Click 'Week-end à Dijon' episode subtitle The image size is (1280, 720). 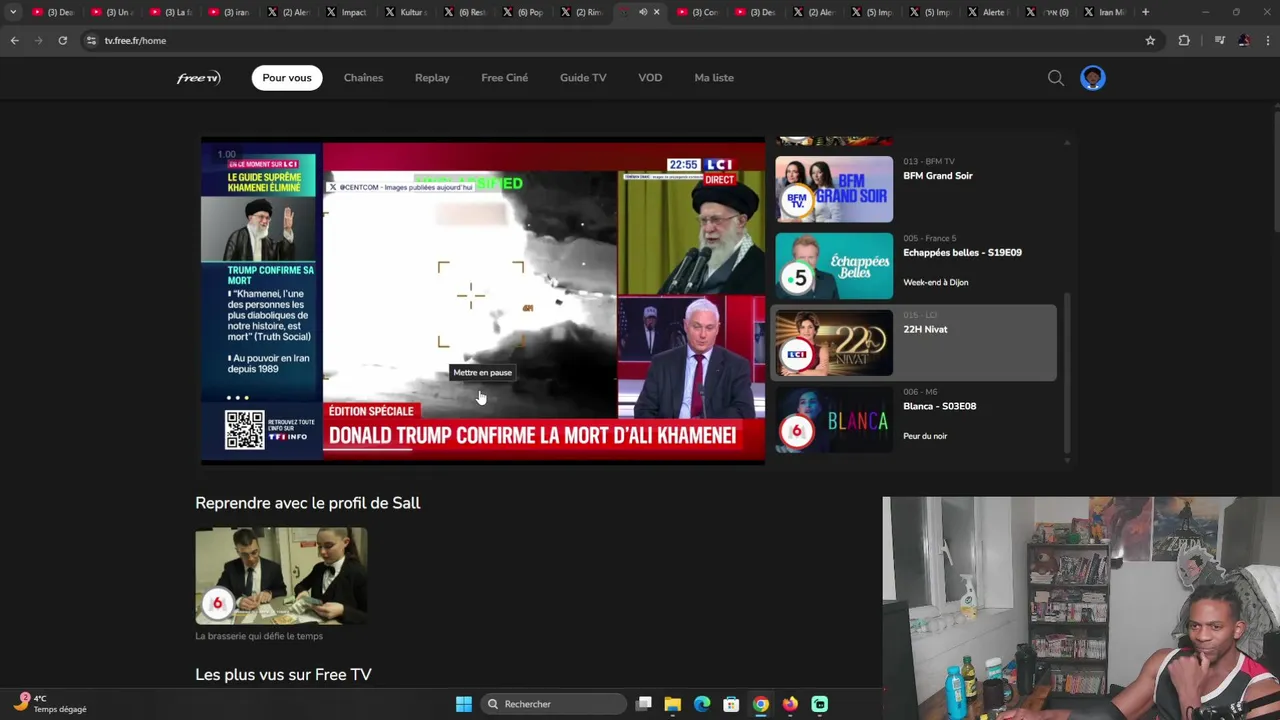935,282
